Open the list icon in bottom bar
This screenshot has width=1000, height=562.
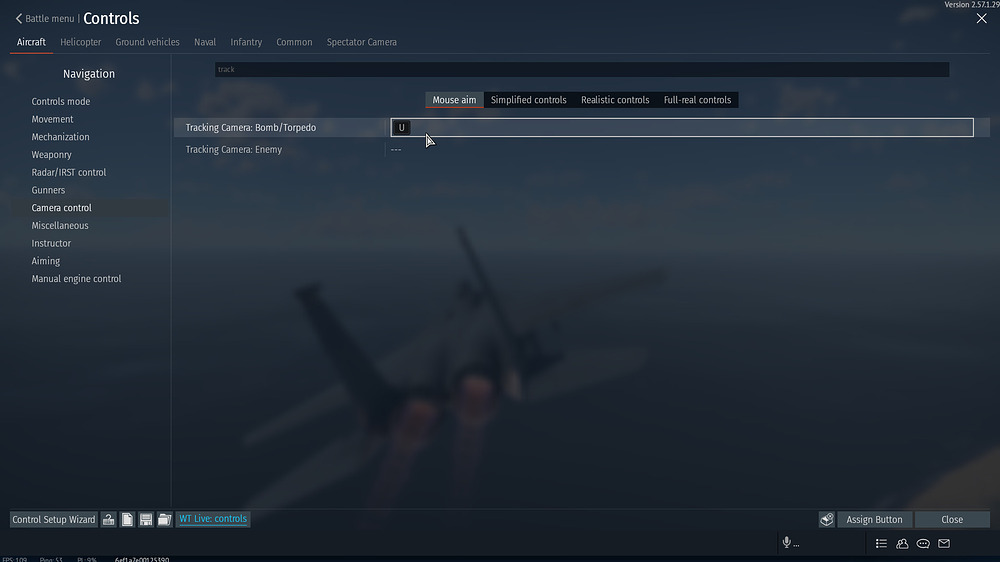(x=881, y=544)
